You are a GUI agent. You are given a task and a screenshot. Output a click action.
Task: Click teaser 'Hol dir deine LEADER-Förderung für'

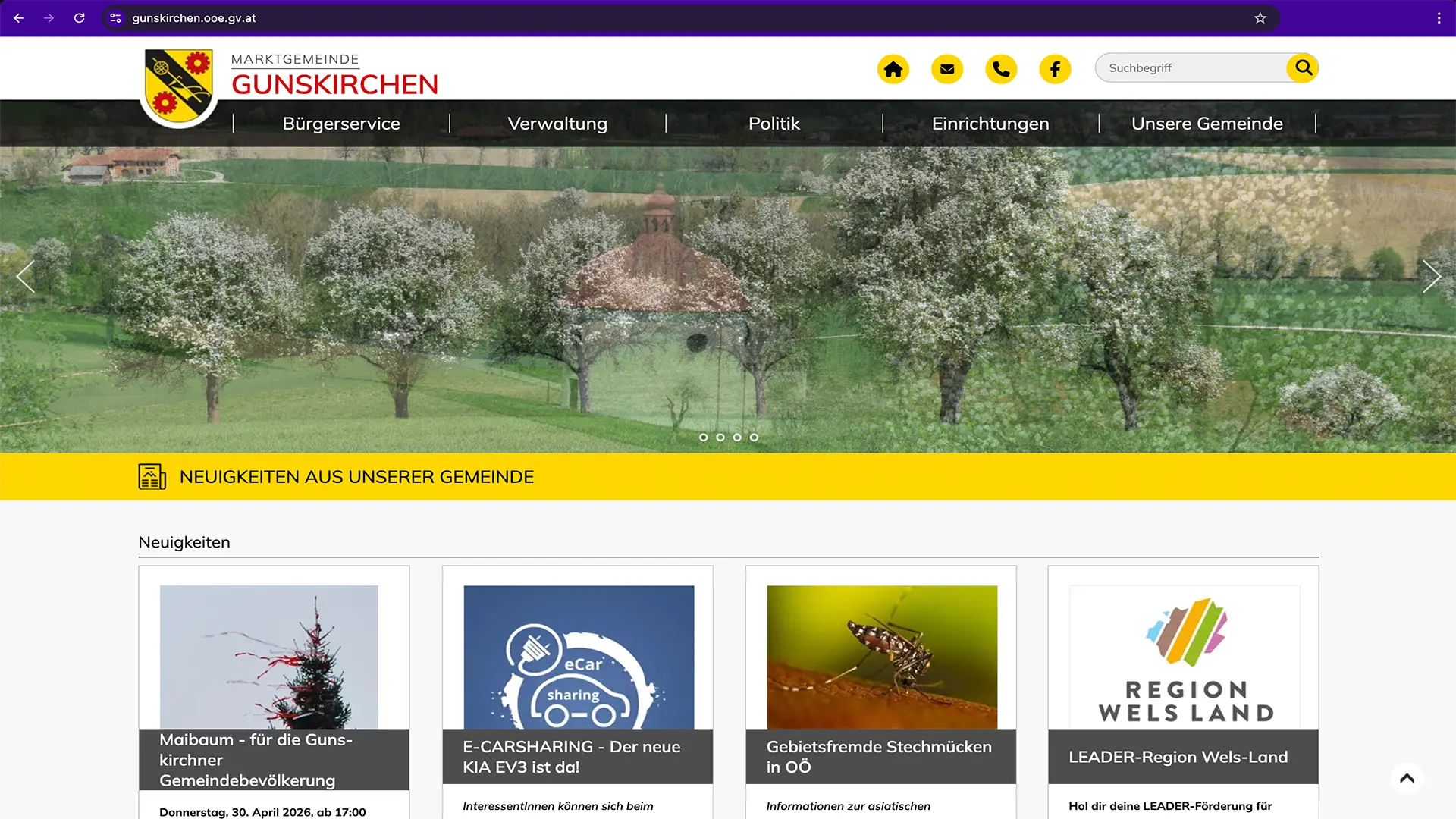pyautogui.click(x=1170, y=806)
